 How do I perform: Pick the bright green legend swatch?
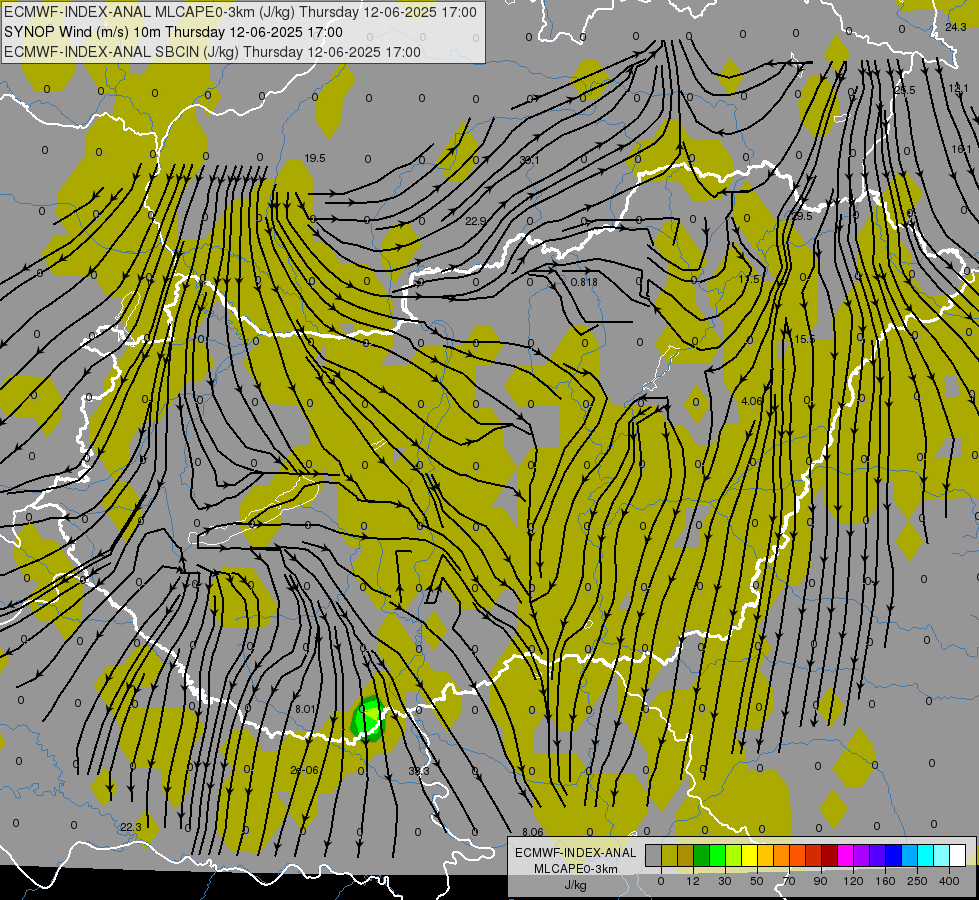[717, 855]
